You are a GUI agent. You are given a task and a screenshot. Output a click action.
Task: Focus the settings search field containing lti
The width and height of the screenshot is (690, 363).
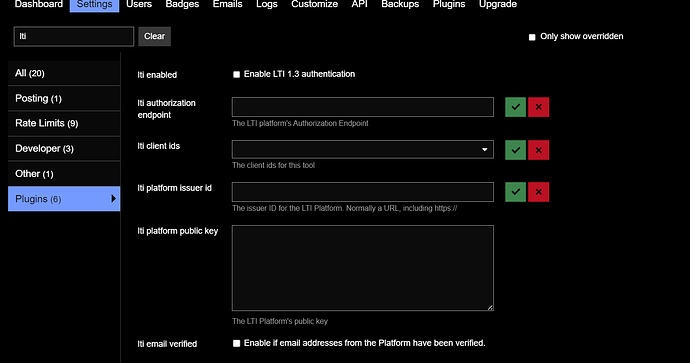(74, 37)
